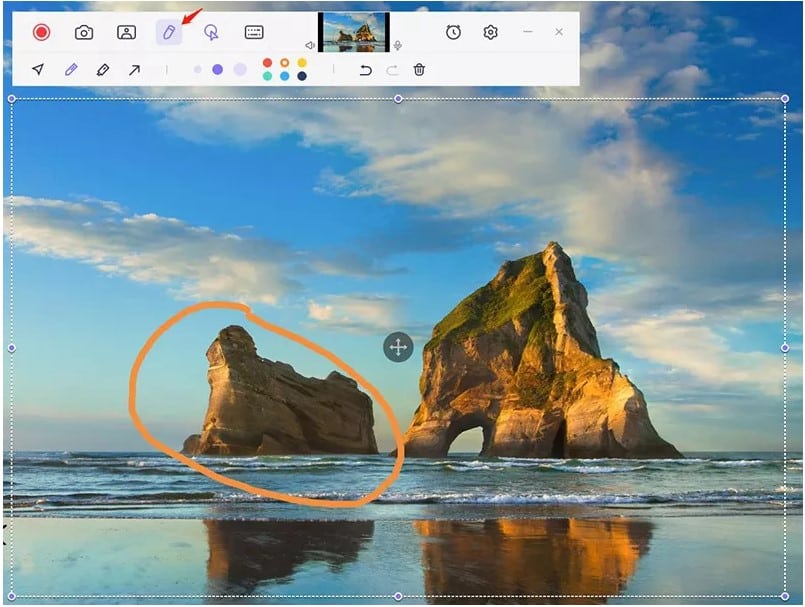The width and height of the screenshot is (805, 607).
Task: Pick the red color swatch
Action: 267,63
